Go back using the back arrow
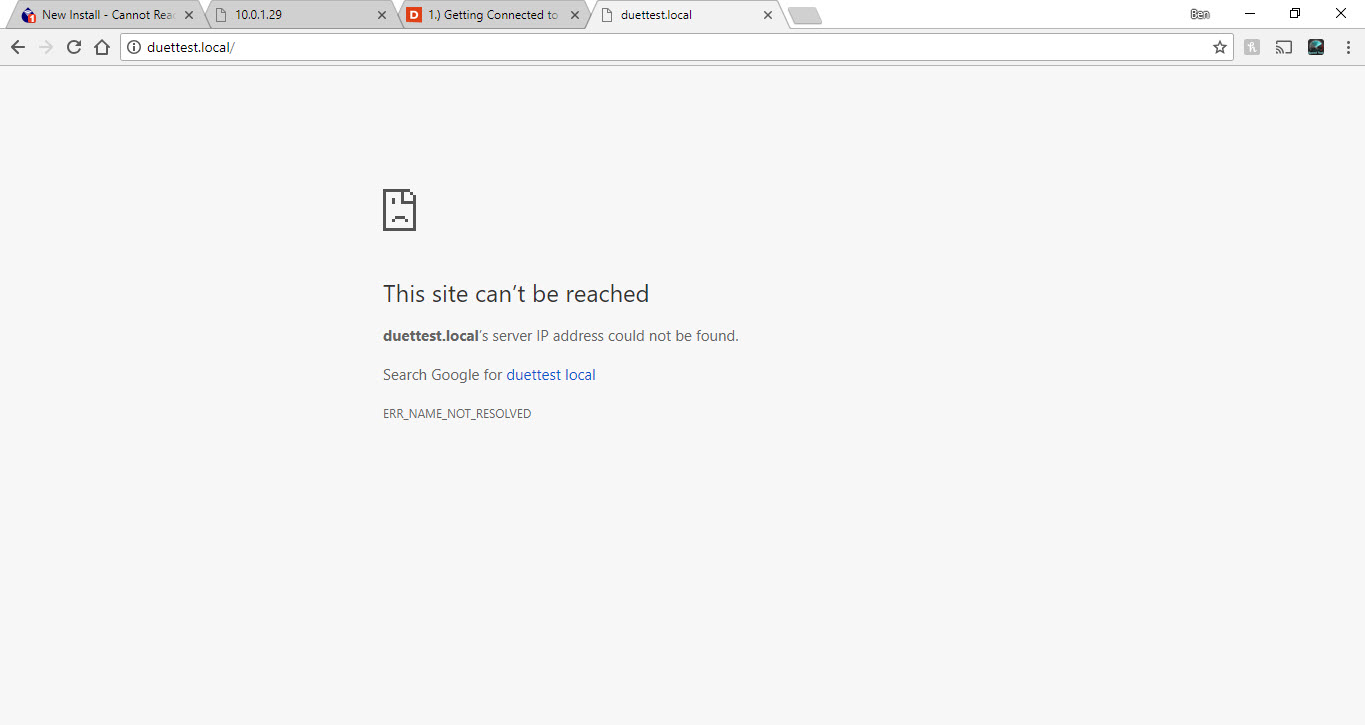The width and height of the screenshot is (1365, 725). click(17, 47)
